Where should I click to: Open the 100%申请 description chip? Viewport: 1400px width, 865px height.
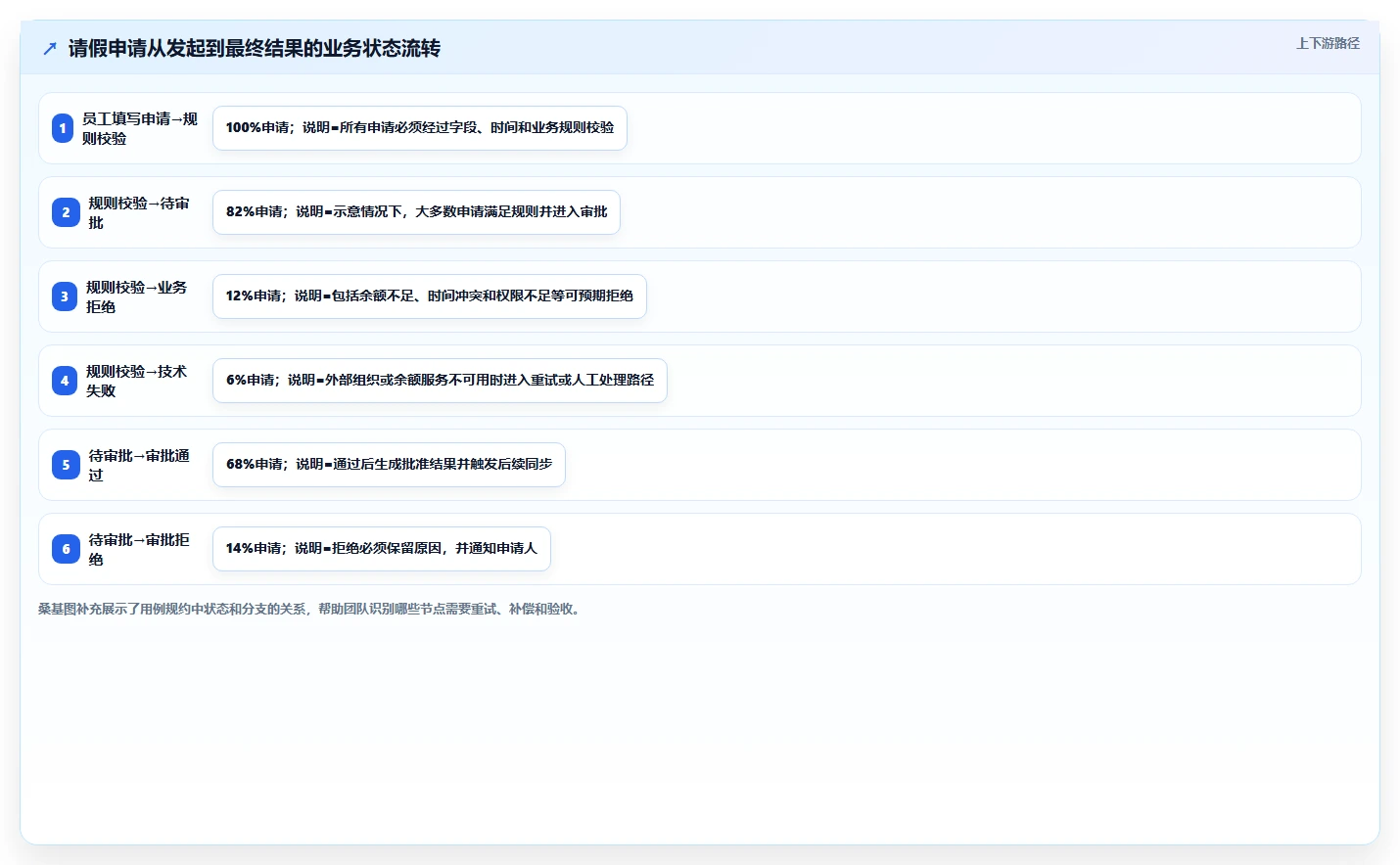click(420, 128)
